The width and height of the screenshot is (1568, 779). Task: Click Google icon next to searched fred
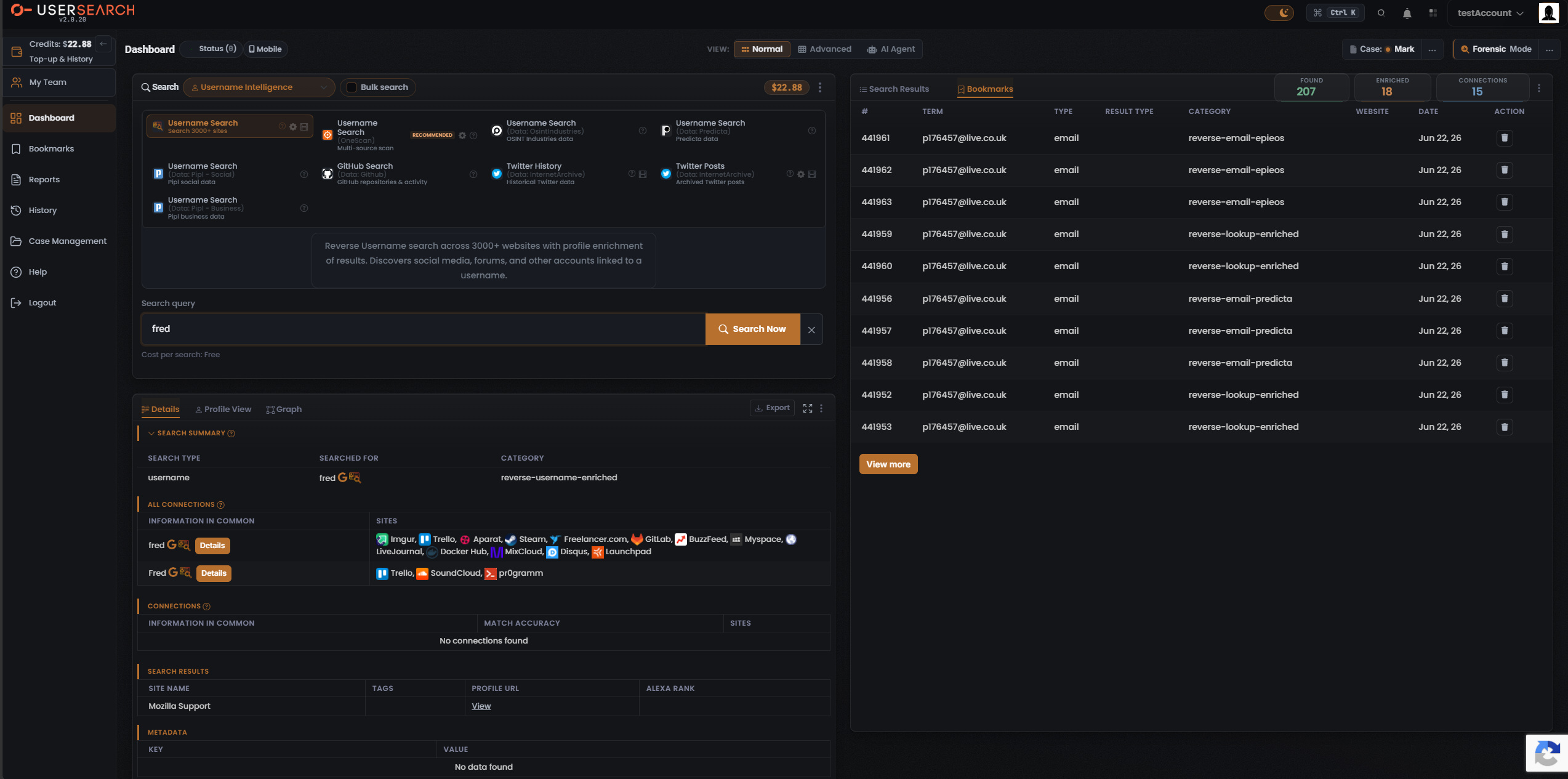click(342, 477)
